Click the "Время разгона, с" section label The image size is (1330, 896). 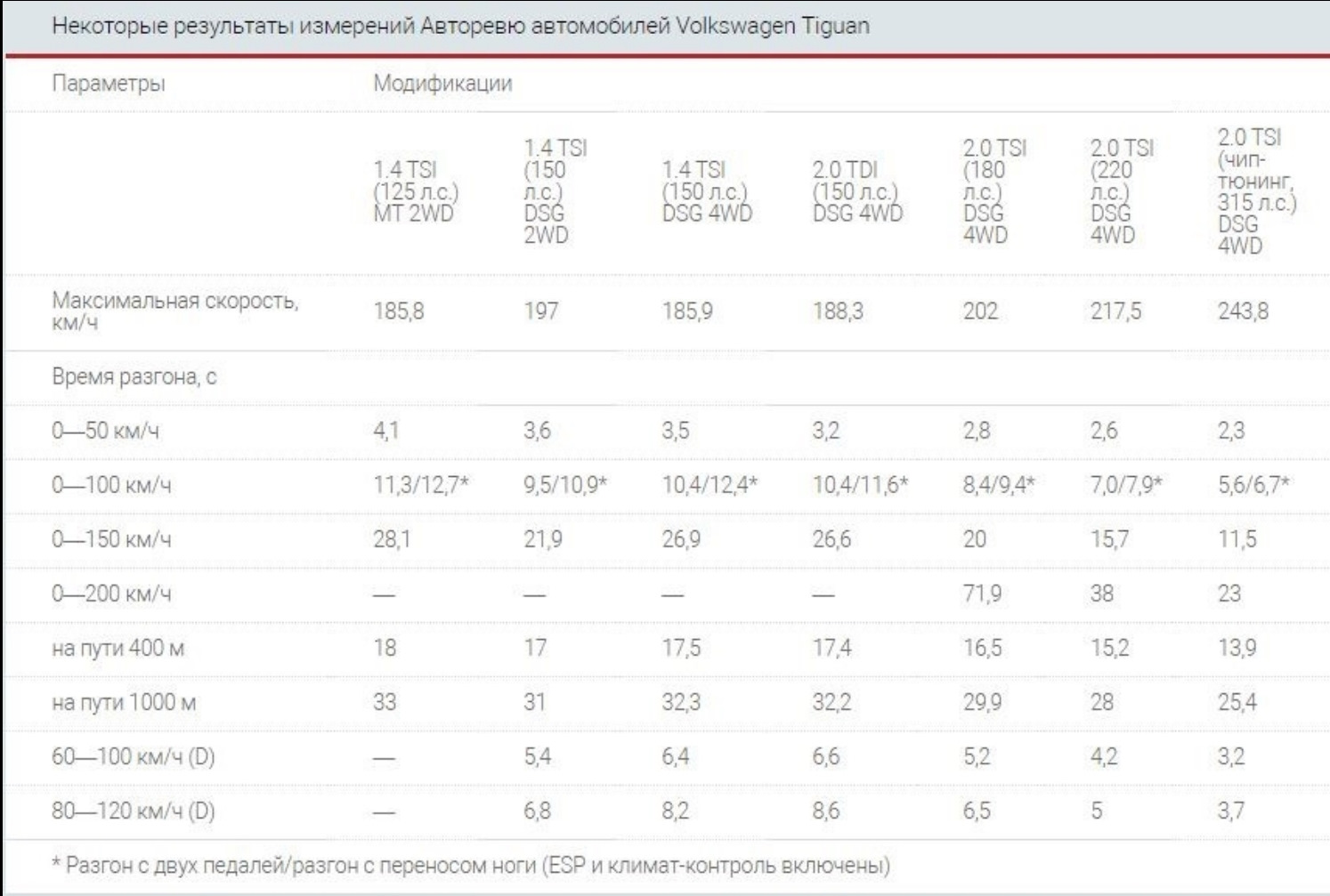click(134, 376)
